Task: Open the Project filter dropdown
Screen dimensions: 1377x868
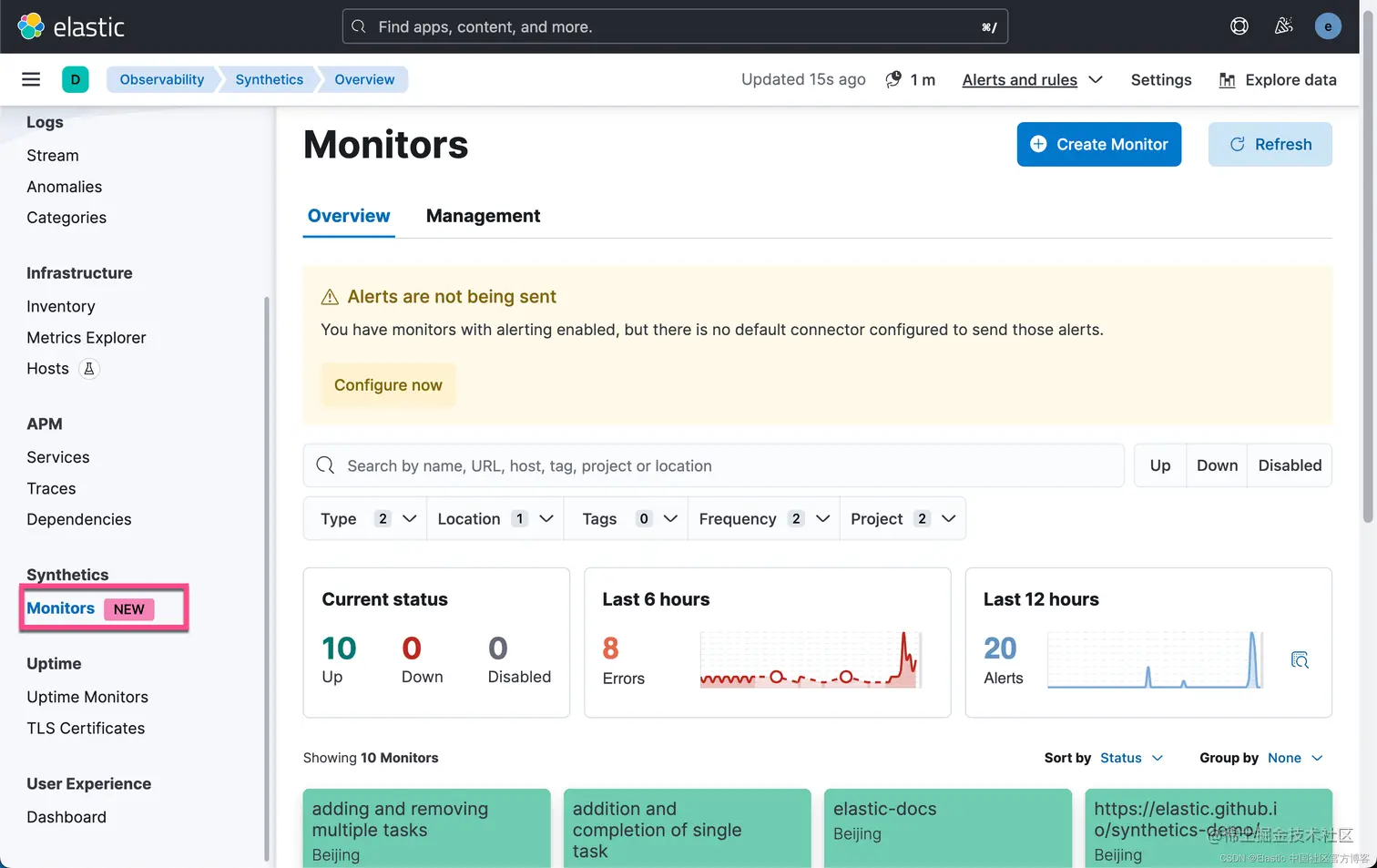Action: point(903,518)
